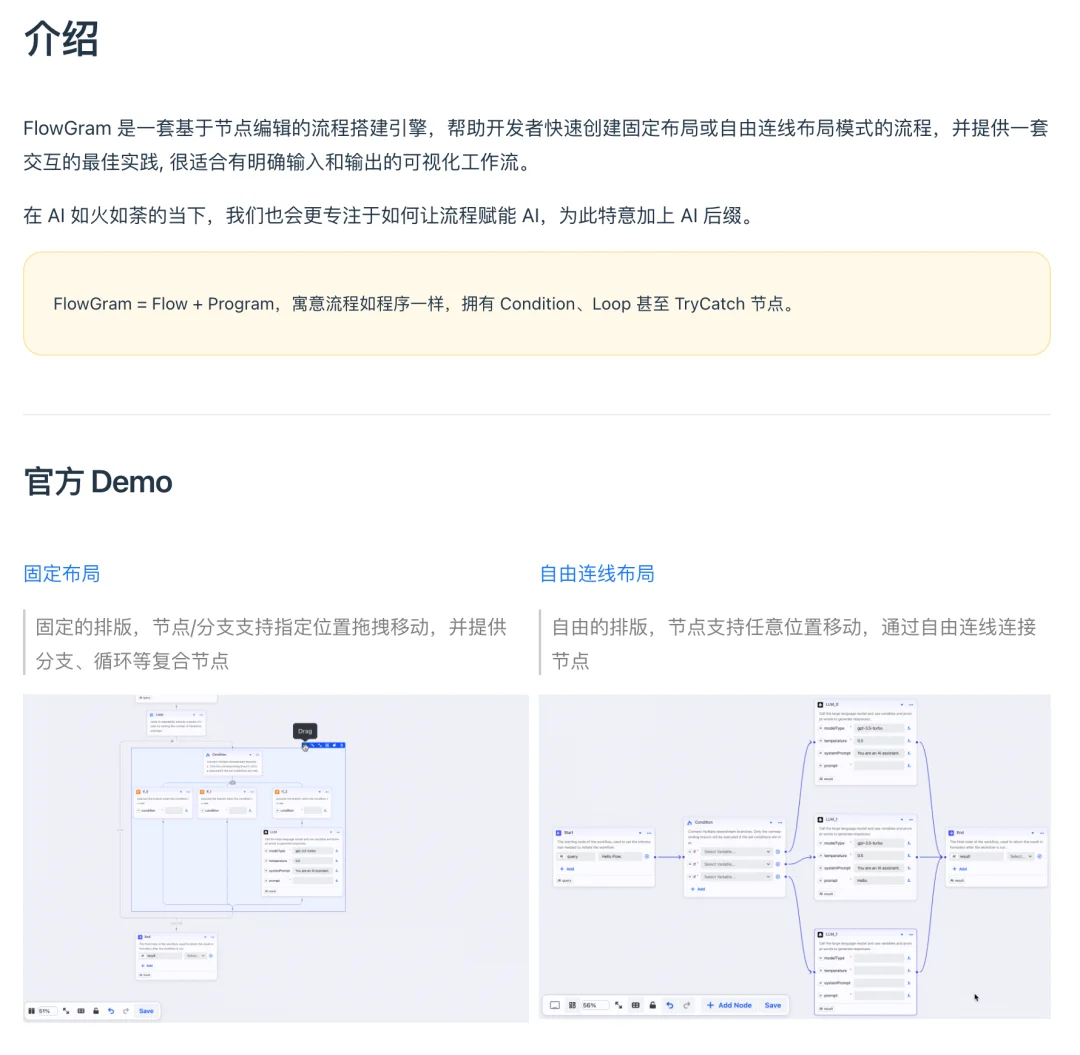Image resolution: width=1080 pixels, height=1055 pixels.
Task: Open Select dropdown in End node
Action: (x=1020, y=856)
